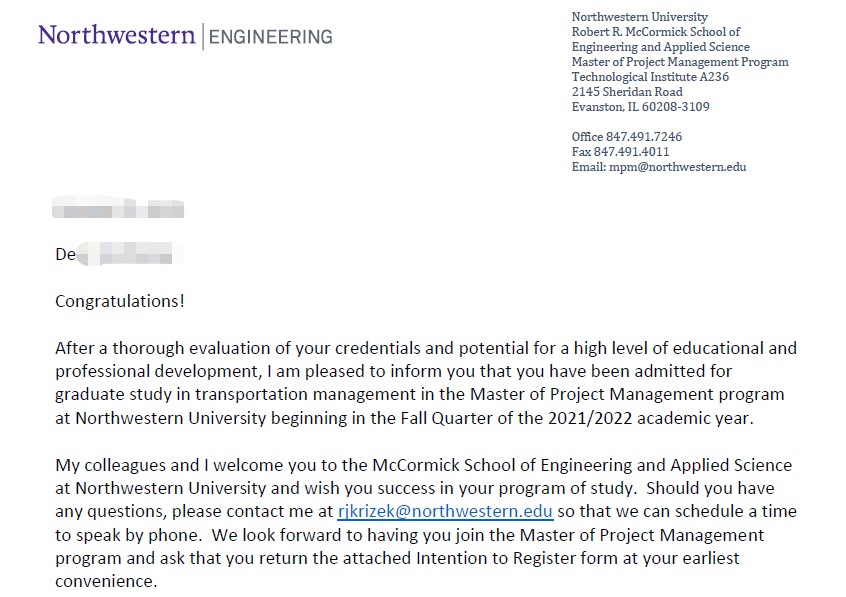The width and height of the screenshot is (846, 597).
Task: Click 'Fall Quarter' in the admission paragraph
Action: [447, 418]
